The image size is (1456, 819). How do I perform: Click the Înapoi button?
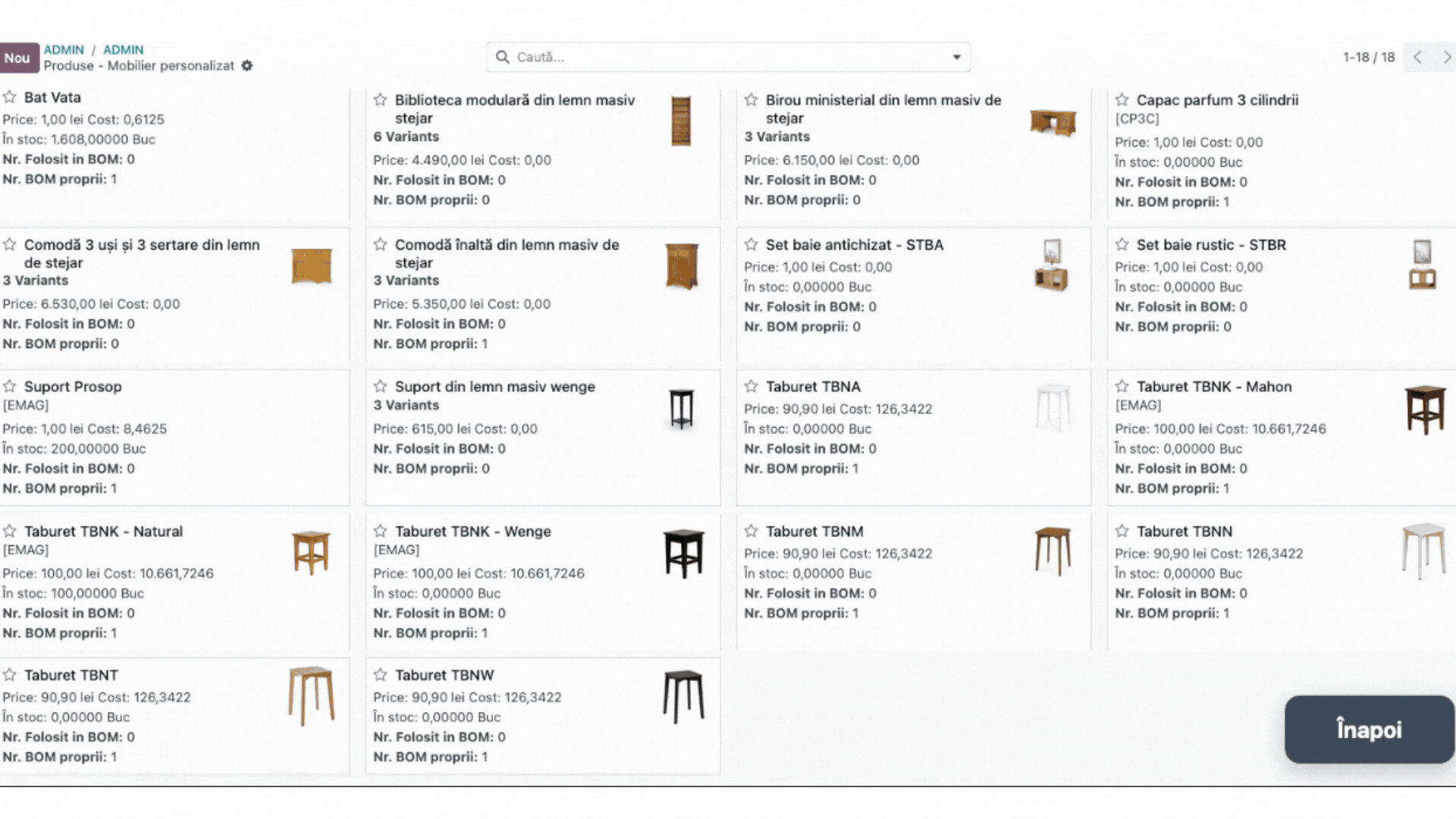pos(1370,730)
